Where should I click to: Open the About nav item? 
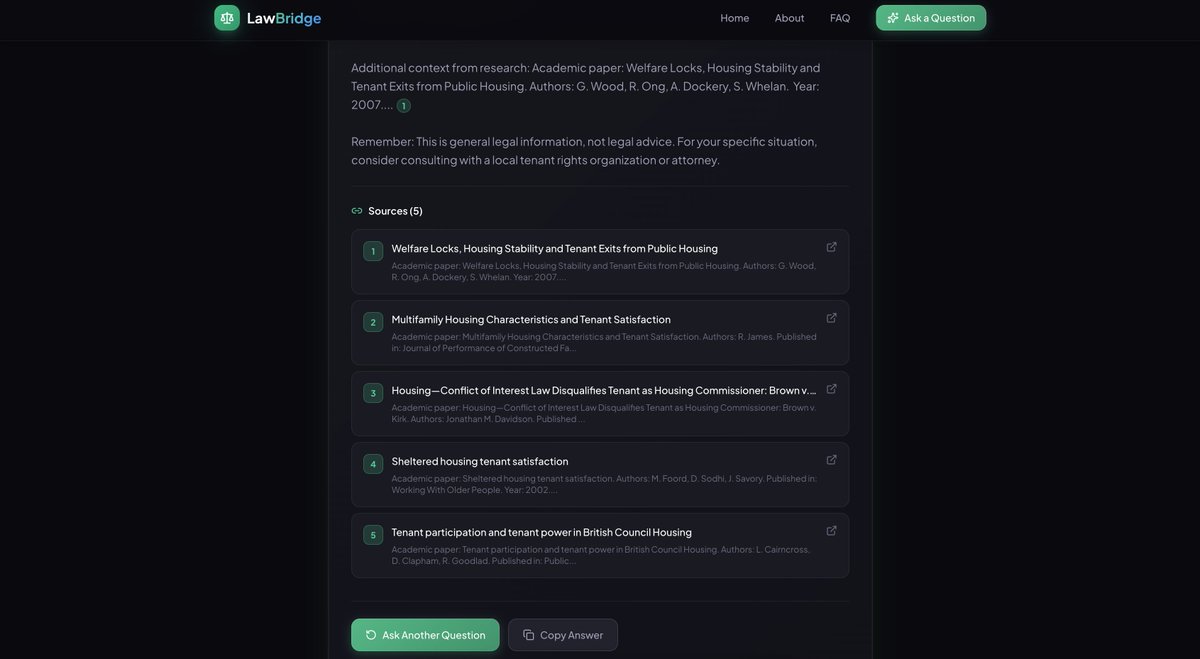790,18
